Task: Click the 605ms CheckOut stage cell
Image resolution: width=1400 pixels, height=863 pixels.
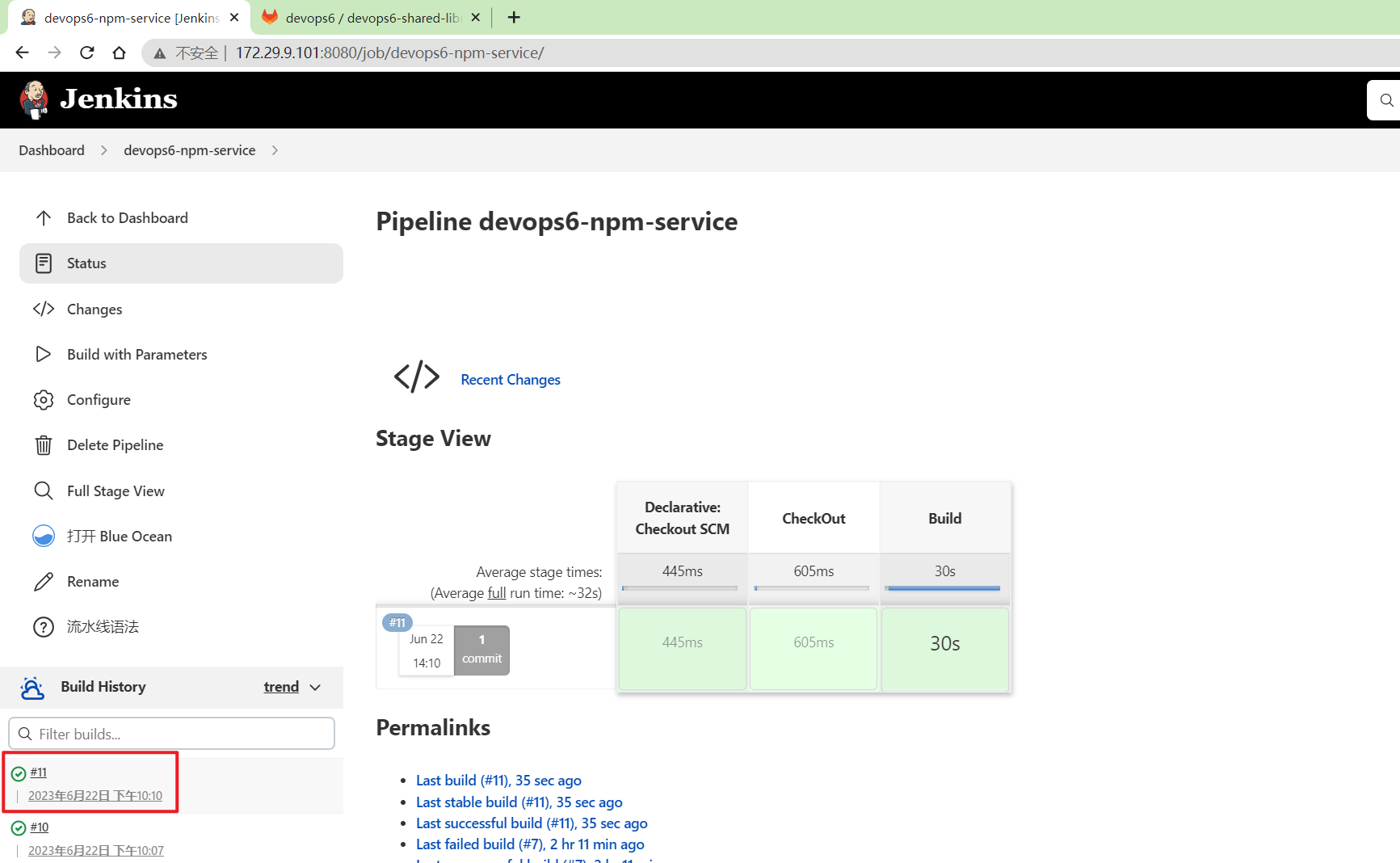Action: [814, 649]
